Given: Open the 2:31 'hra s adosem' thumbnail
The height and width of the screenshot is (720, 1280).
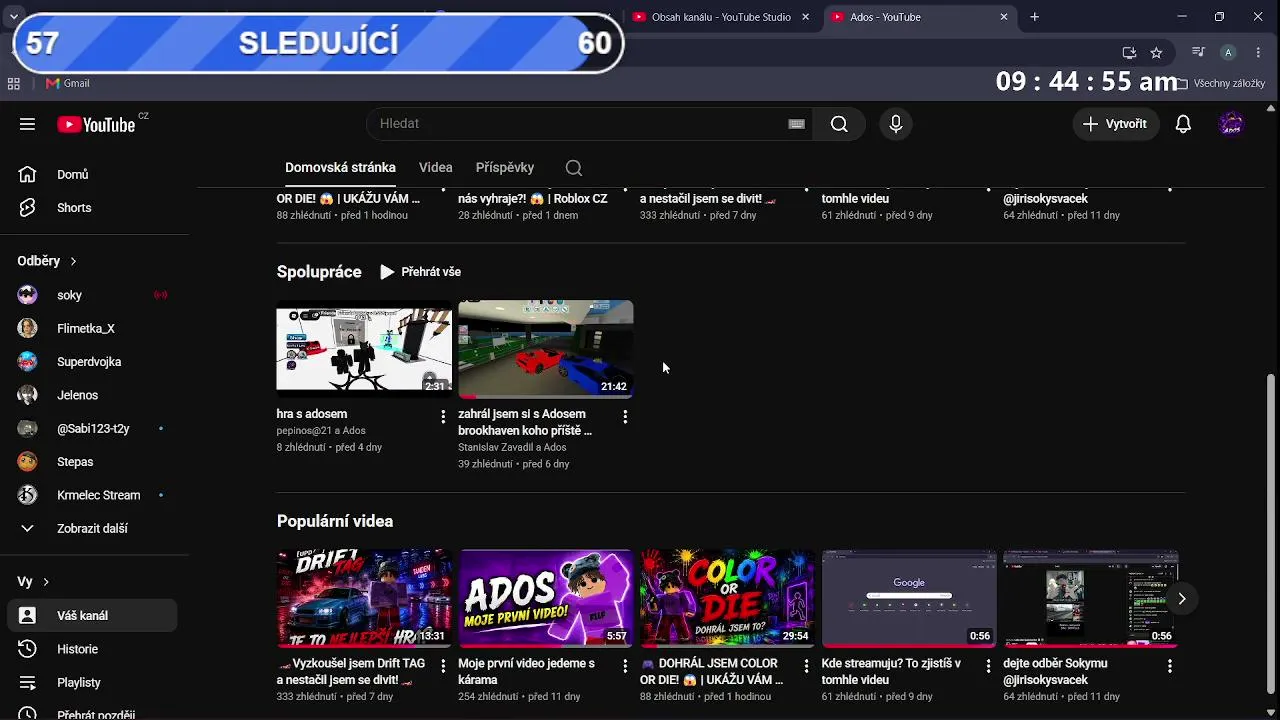Looking at the screenshot, I should tap(364, 349).
